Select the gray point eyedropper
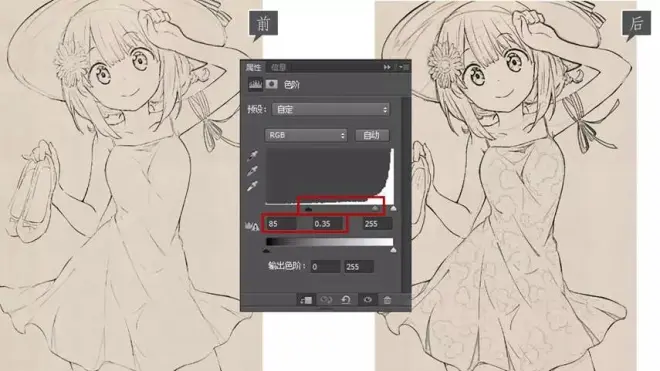Screen dimensions: 660x371 pos(253,171)
